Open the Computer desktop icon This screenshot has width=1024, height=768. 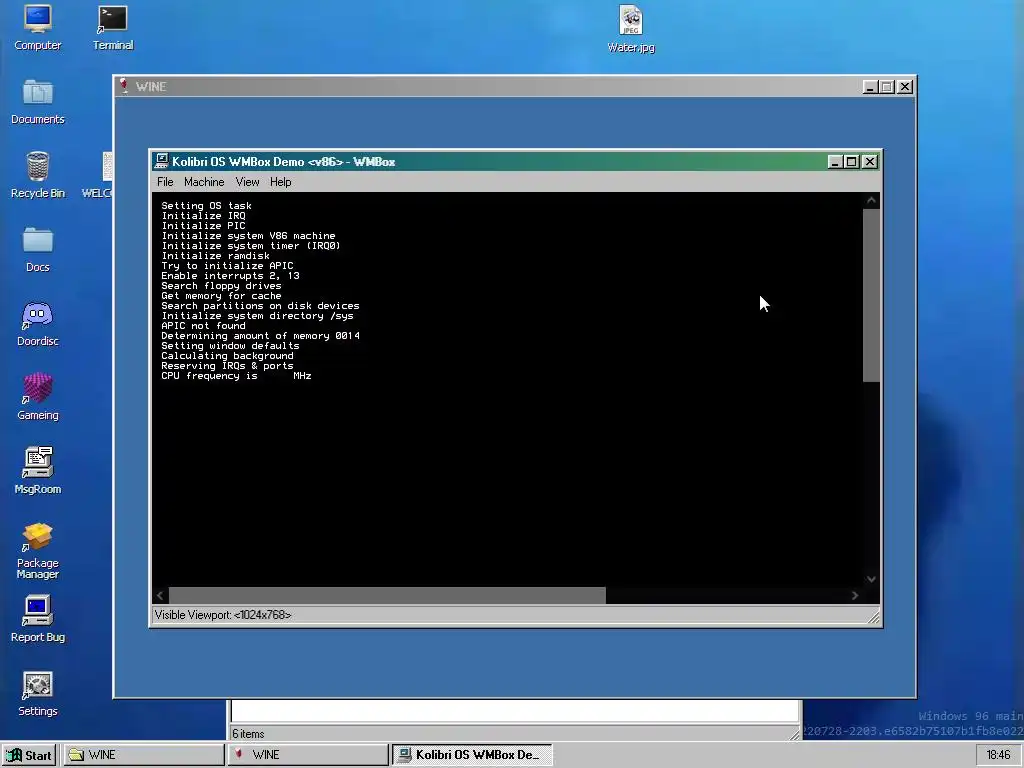(x=38, y=27)
